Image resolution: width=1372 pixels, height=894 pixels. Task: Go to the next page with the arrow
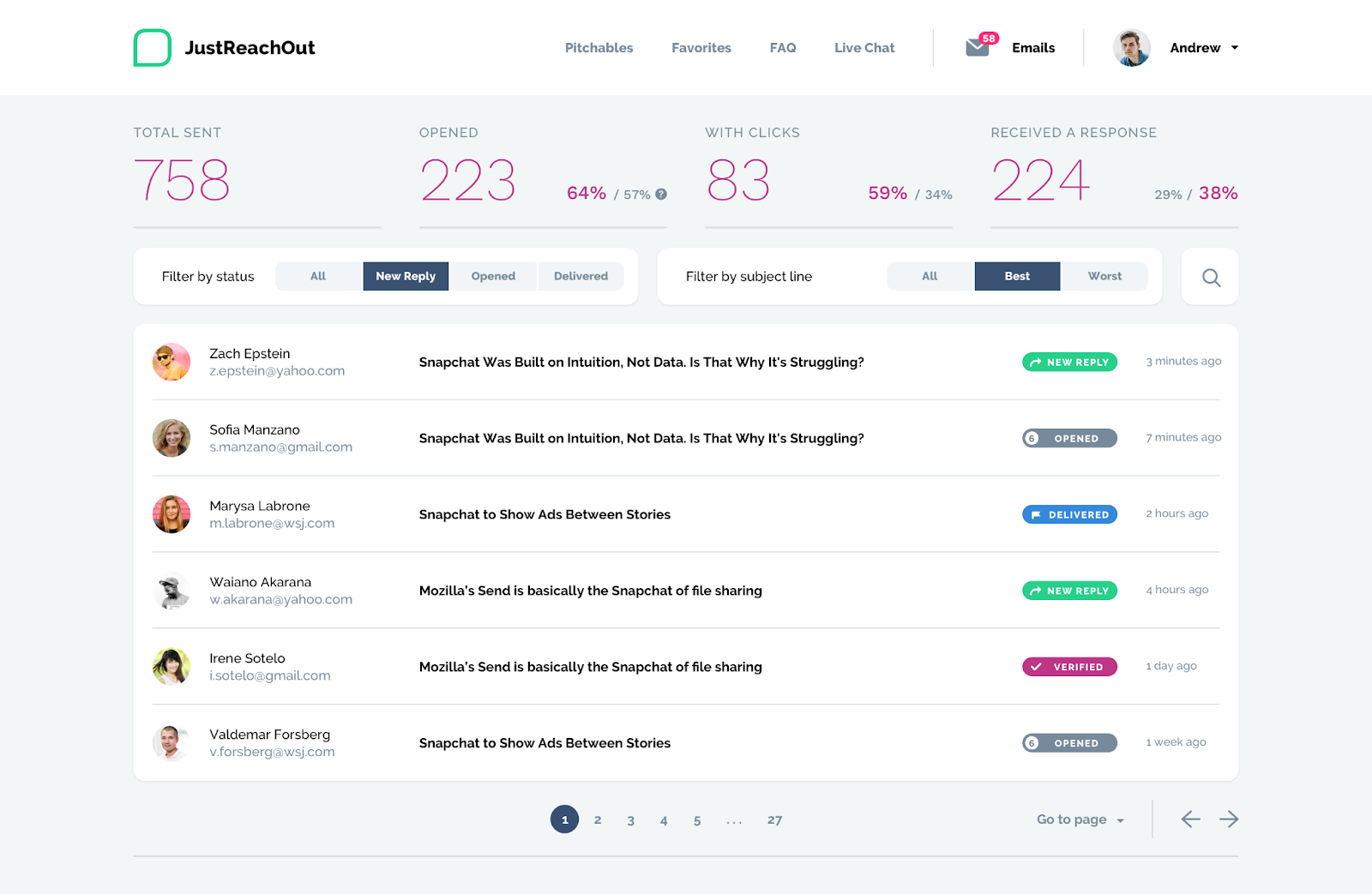[x=1229, y=819]
